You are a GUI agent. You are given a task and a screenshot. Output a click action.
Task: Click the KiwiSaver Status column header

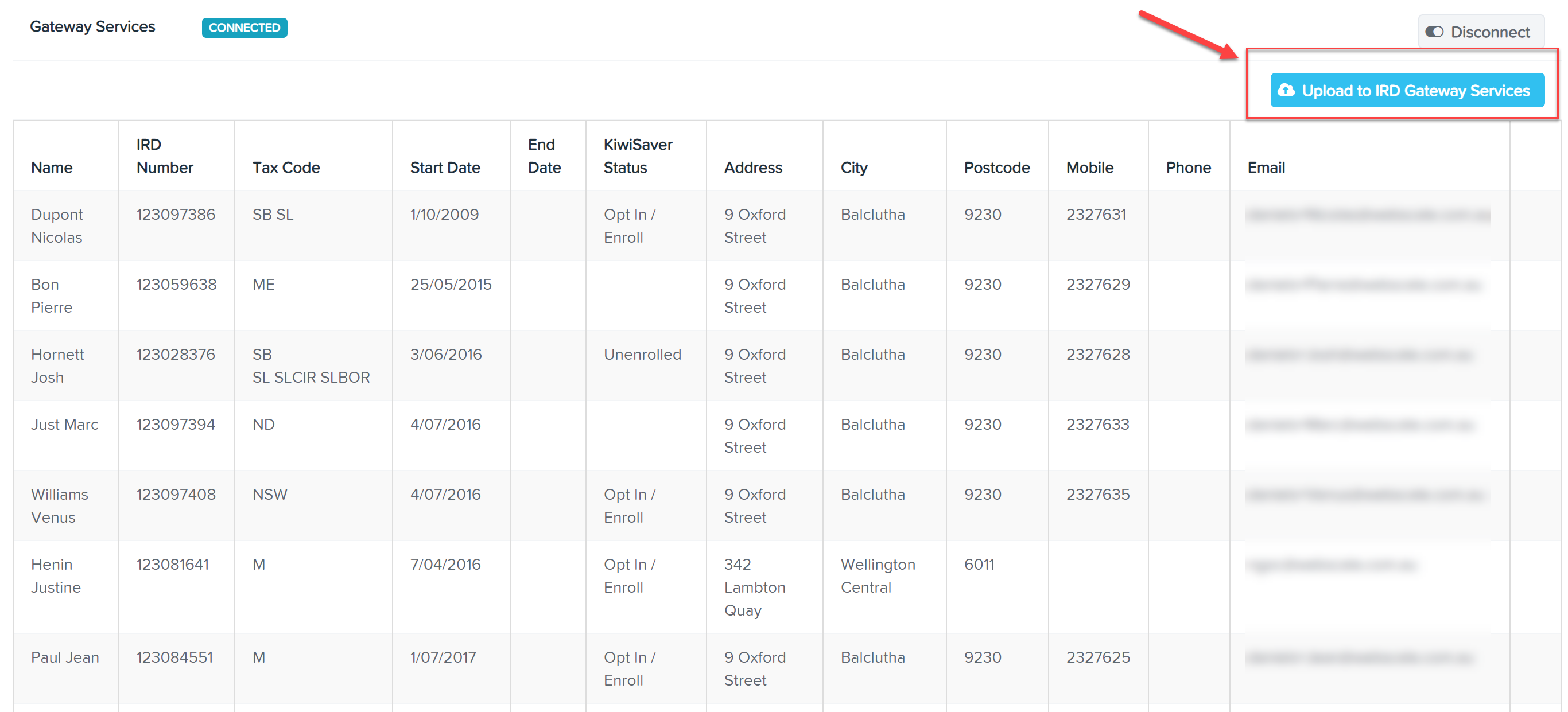click(x=638, y=156)
